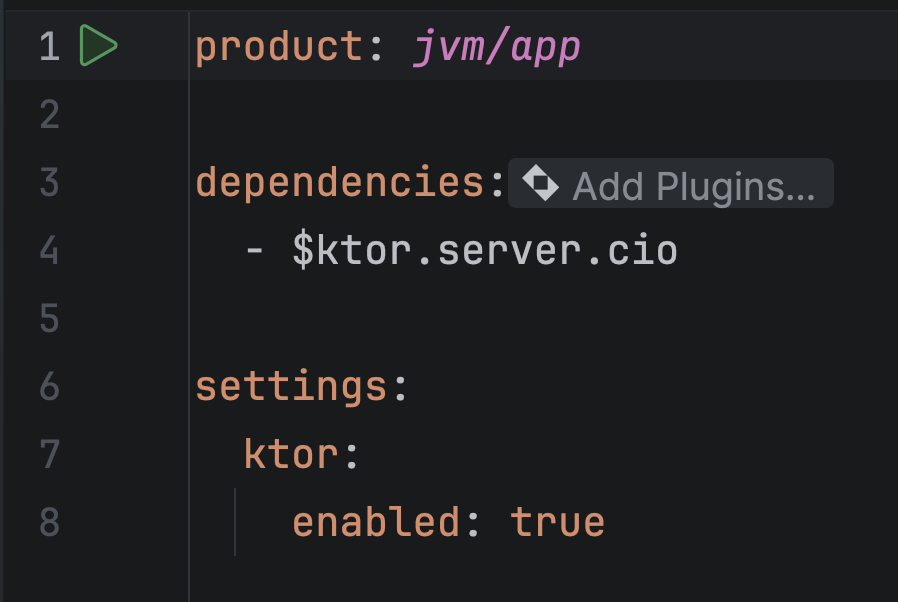Click the 'true' value of enabled
The height and width of the screenshot is (602, 898).
click(x=557, y=522)
